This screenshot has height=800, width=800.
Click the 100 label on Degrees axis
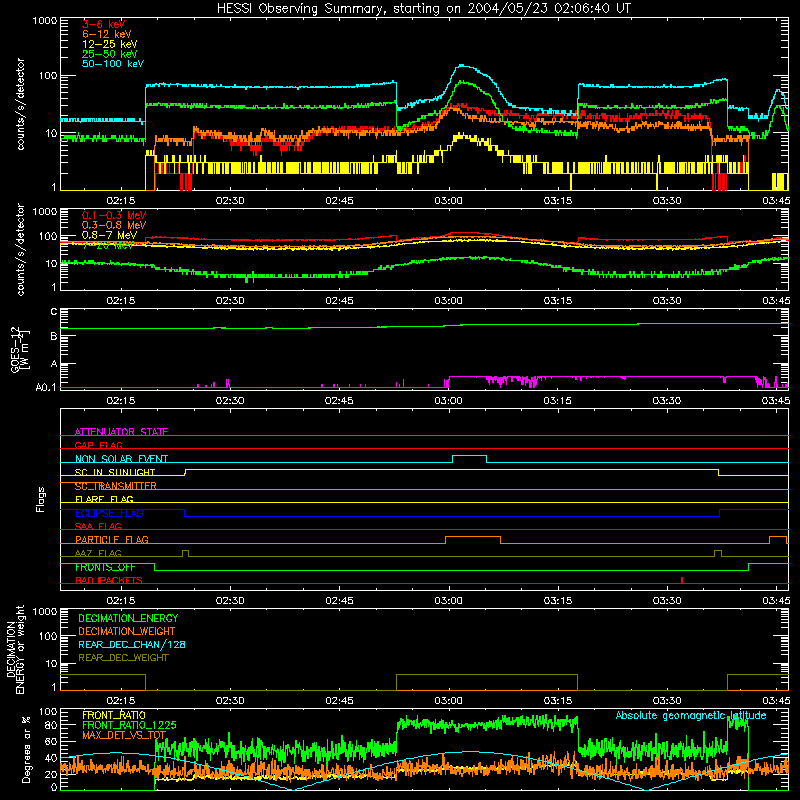point(48,712)
